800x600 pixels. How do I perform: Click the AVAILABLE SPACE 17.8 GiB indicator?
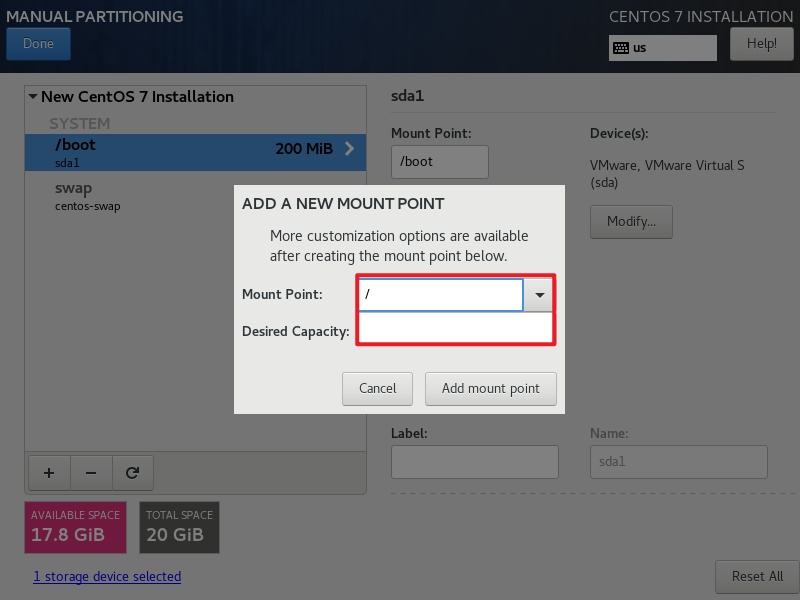point(75,527)
